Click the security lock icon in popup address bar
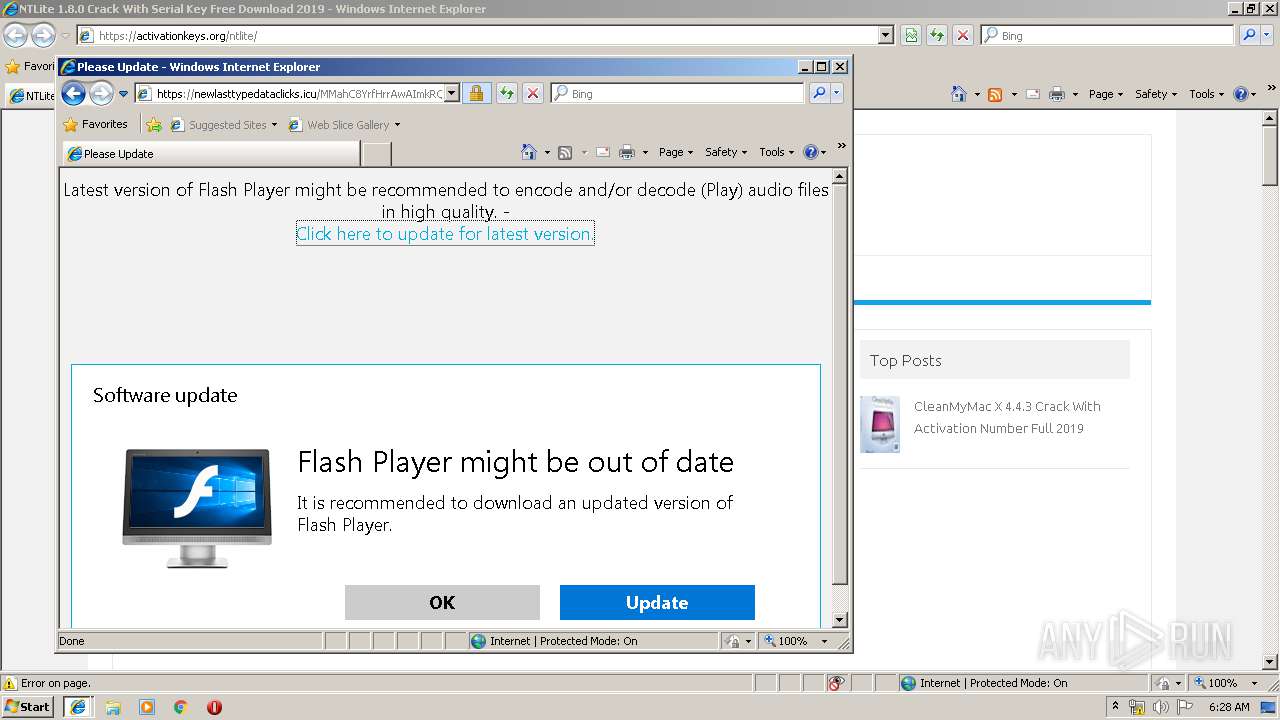This screenshot has height=720, width=1280. point(476,93)
